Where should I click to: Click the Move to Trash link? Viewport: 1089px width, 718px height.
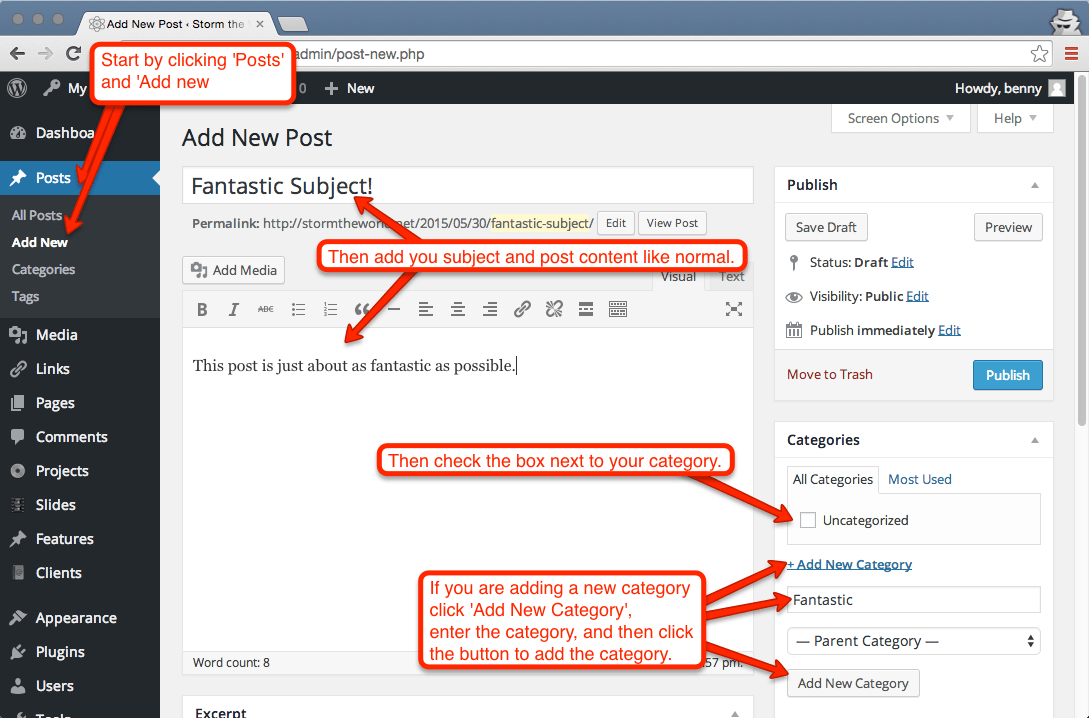(829, 374)
